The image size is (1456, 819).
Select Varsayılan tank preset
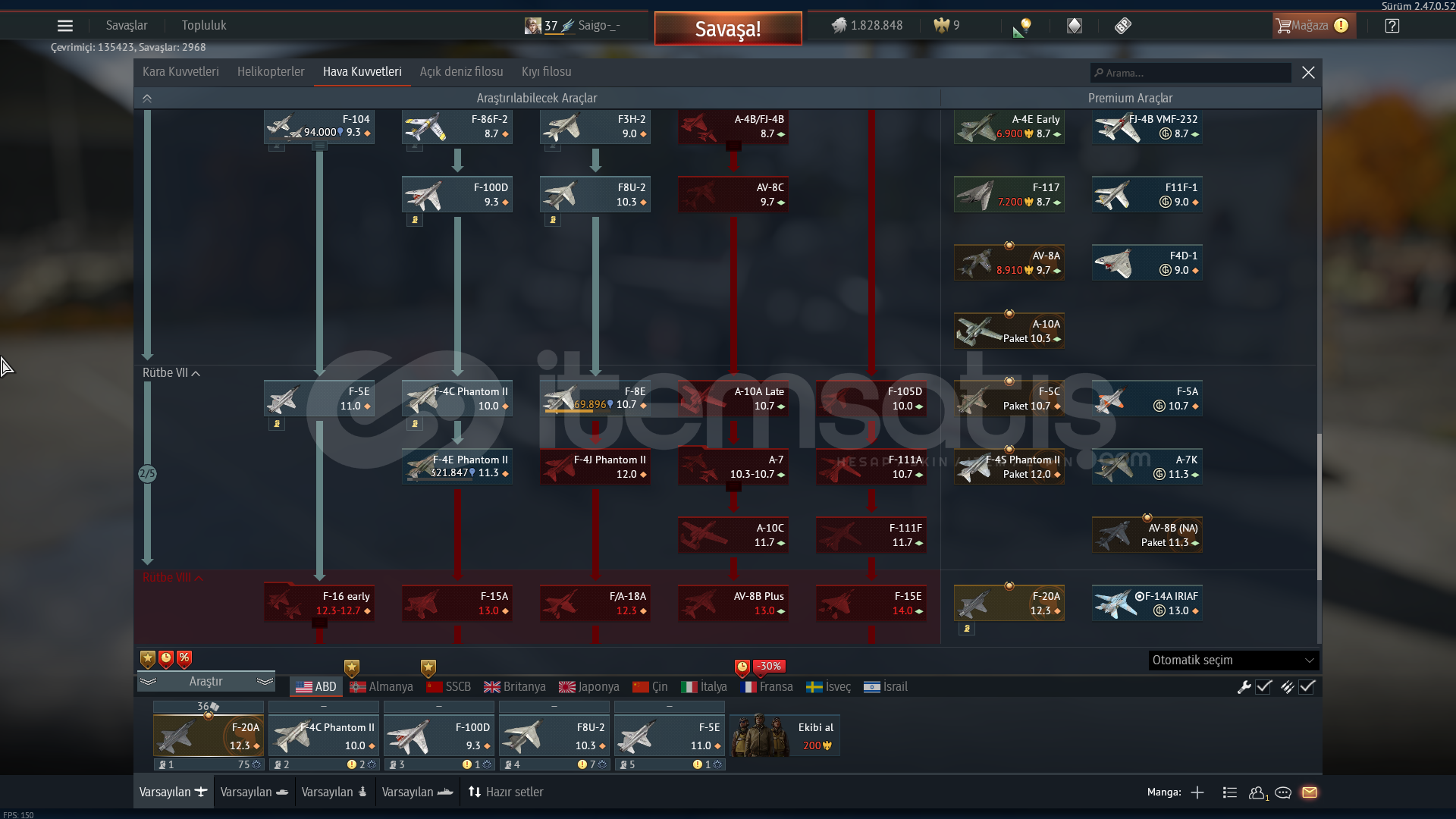coord(254,792)
